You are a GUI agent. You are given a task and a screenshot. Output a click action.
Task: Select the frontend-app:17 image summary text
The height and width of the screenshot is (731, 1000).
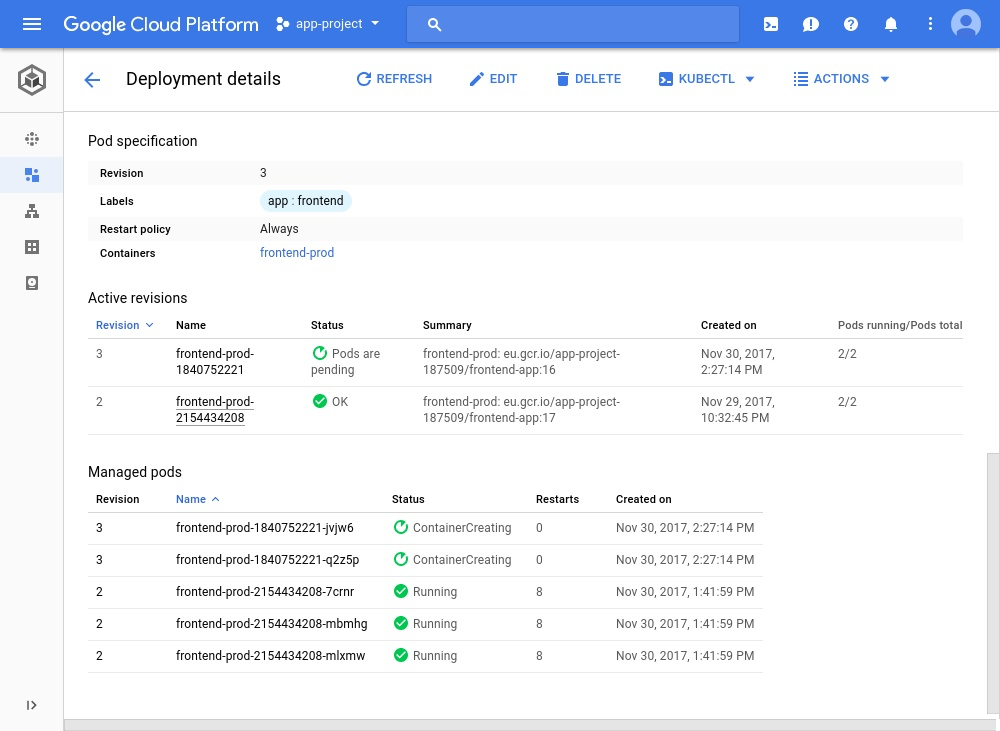[x=521, y=410]
